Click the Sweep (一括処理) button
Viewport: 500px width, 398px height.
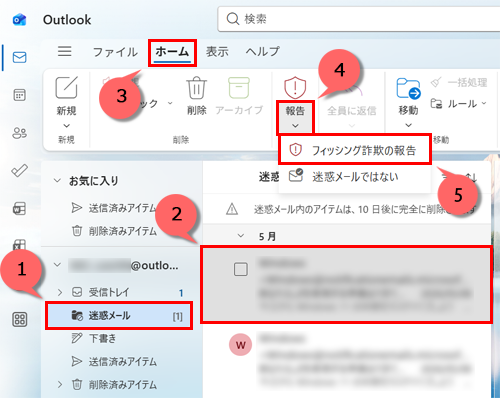click(459, 82)
